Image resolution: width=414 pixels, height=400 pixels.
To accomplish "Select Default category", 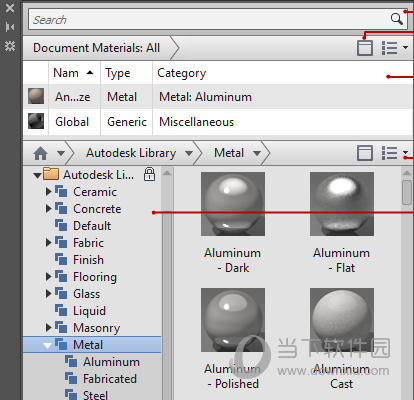I will (x=92, y=226).
